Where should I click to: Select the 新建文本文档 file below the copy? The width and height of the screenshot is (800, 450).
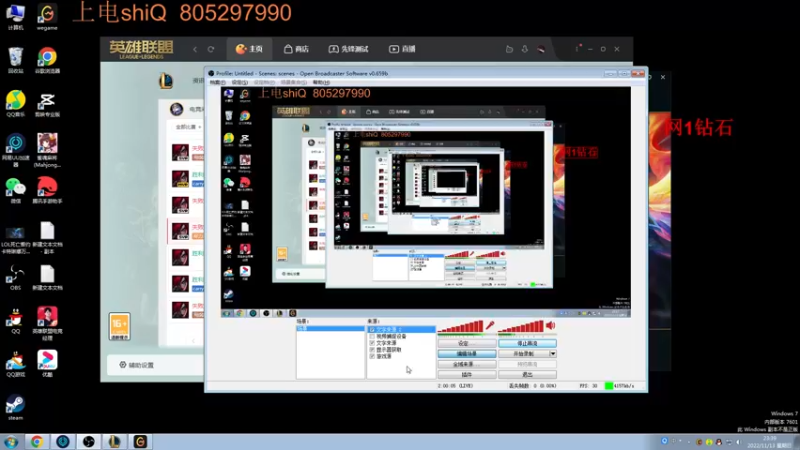tap(47, 278)
